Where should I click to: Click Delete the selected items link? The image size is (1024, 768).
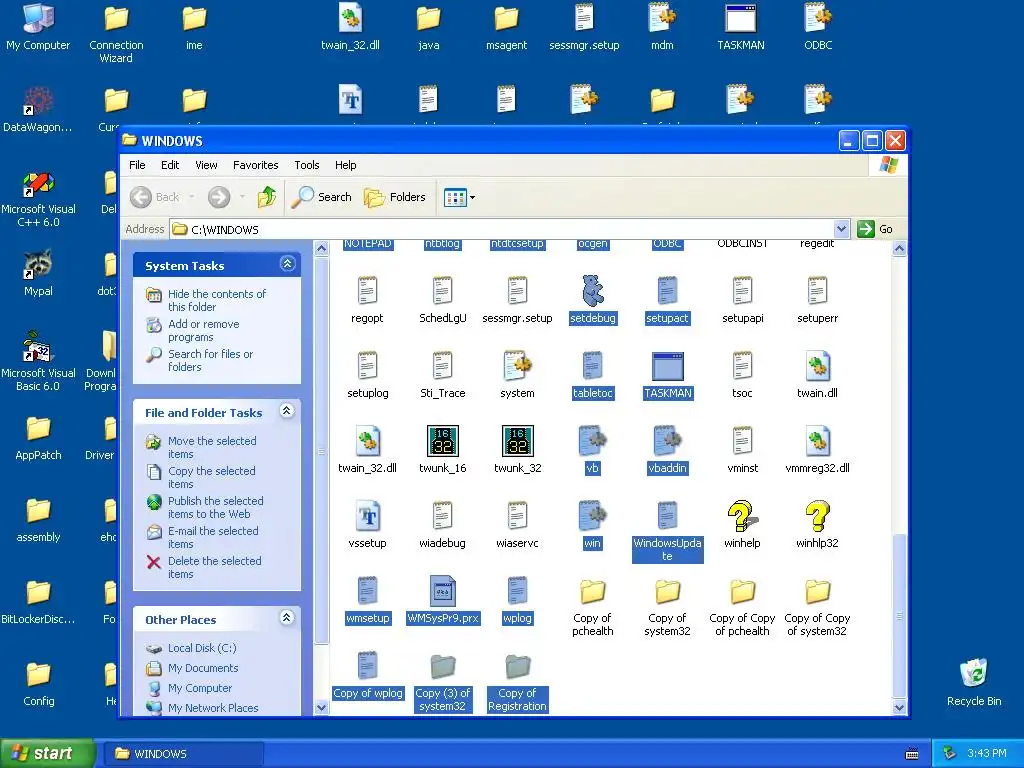[x=214, y=568]
